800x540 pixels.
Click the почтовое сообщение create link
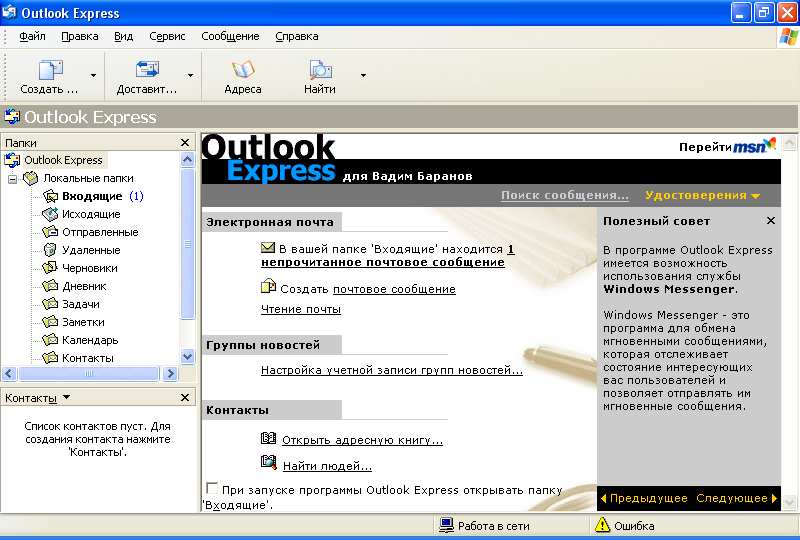click(394, 289)
